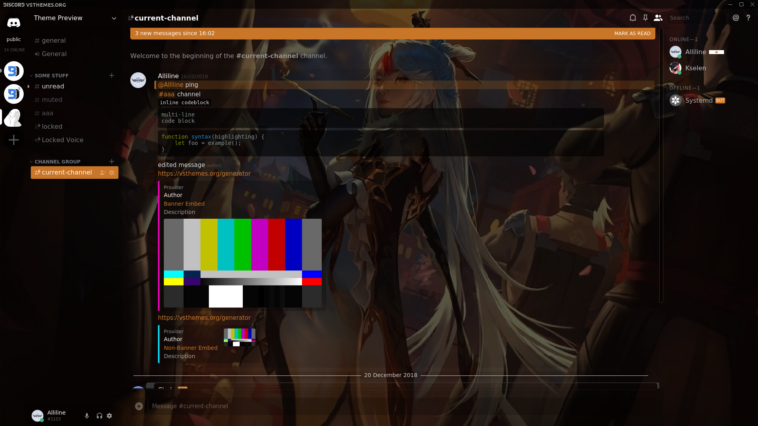This screenshot has height=426, width=758.
Task: Add a server with plus icon
Action: [14, 141]
